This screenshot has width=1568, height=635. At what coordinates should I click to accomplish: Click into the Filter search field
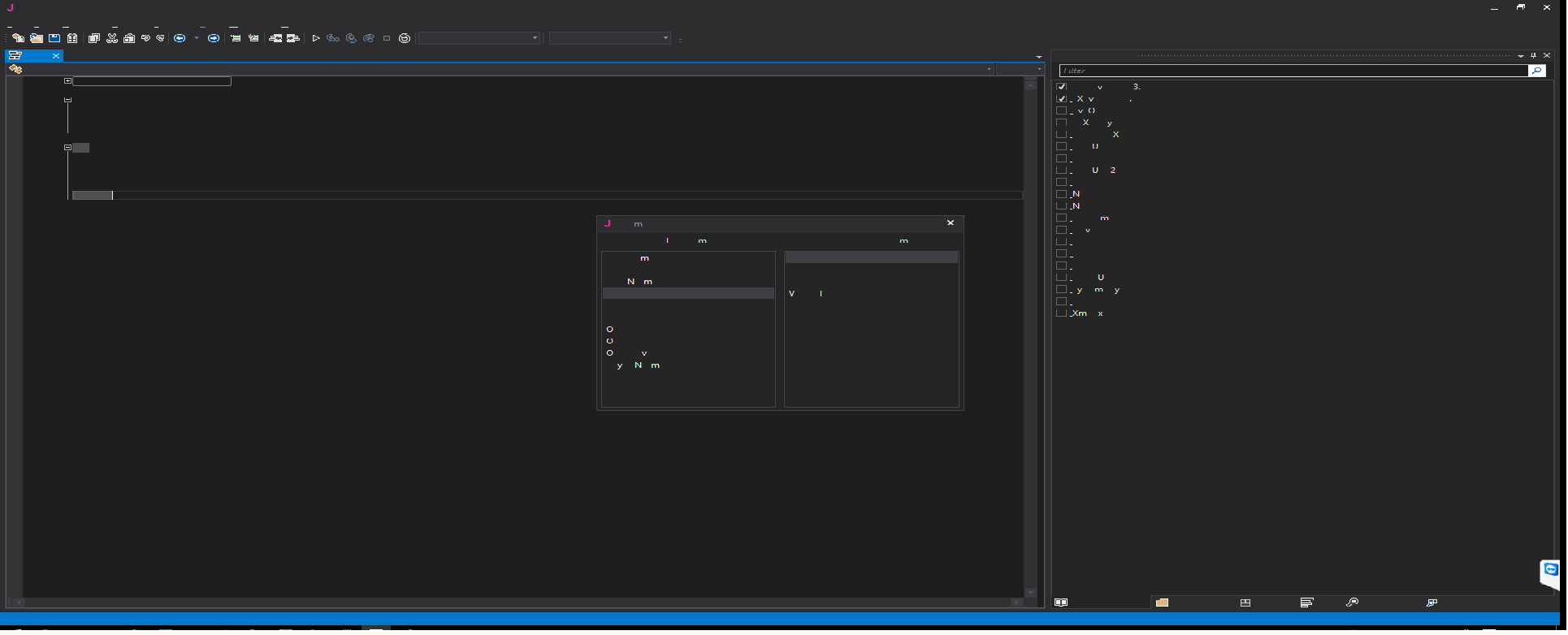1292,71
